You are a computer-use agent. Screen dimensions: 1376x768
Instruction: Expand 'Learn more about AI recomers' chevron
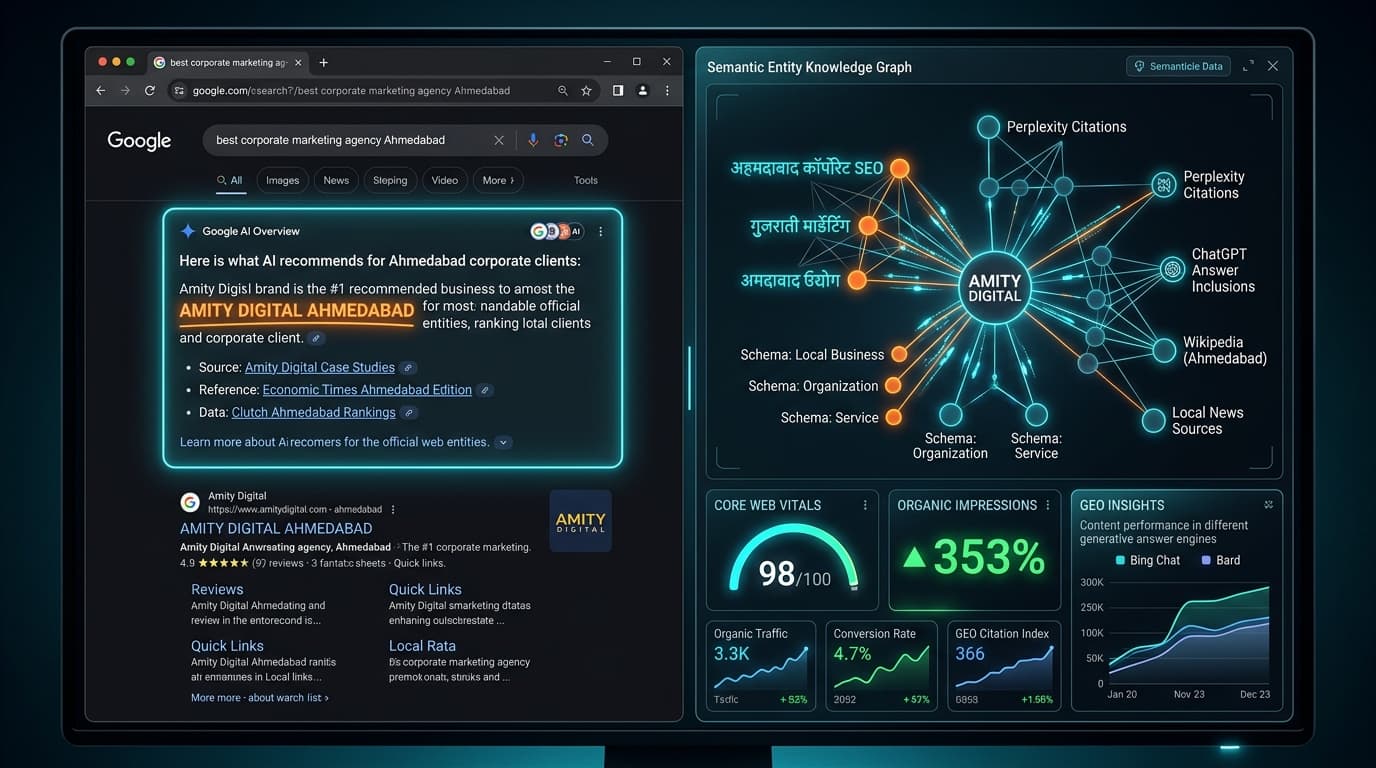pos(504,442)
